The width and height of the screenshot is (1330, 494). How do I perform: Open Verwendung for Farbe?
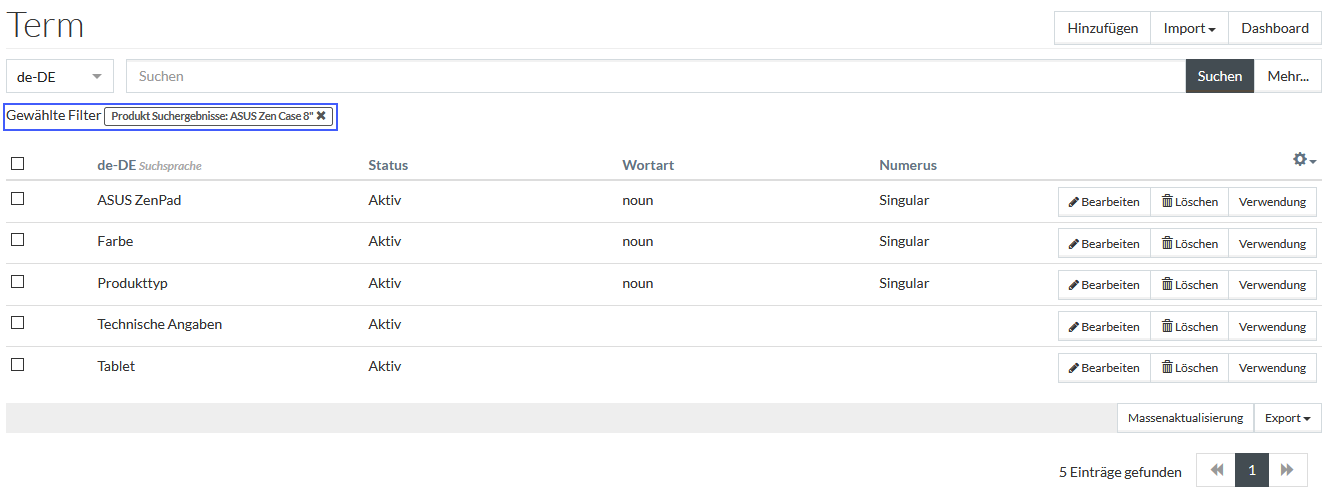pyautogui.click(x=1272, y=244)
